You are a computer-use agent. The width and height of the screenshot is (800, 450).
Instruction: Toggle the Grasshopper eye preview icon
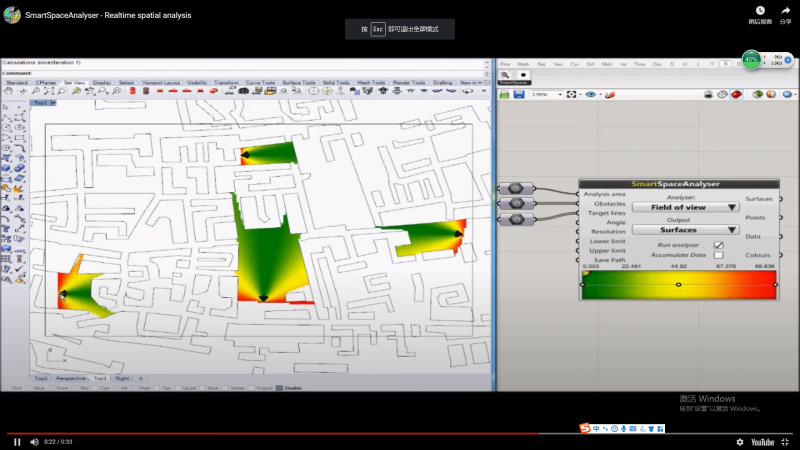pyautogui.click(x=590, y=94)
